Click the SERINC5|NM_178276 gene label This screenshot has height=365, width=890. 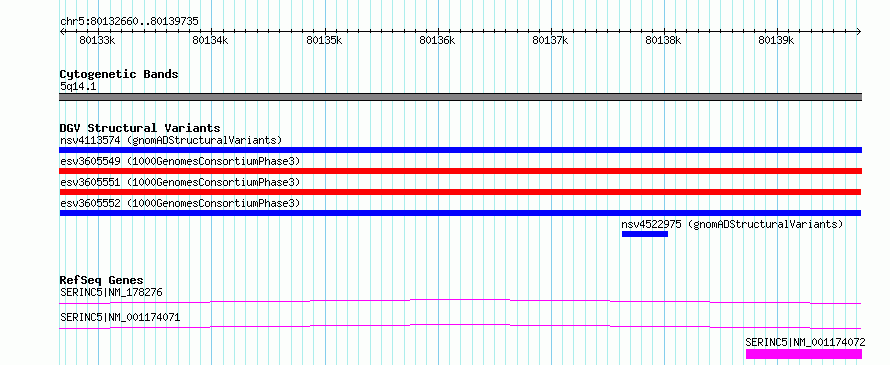point(111,293)
